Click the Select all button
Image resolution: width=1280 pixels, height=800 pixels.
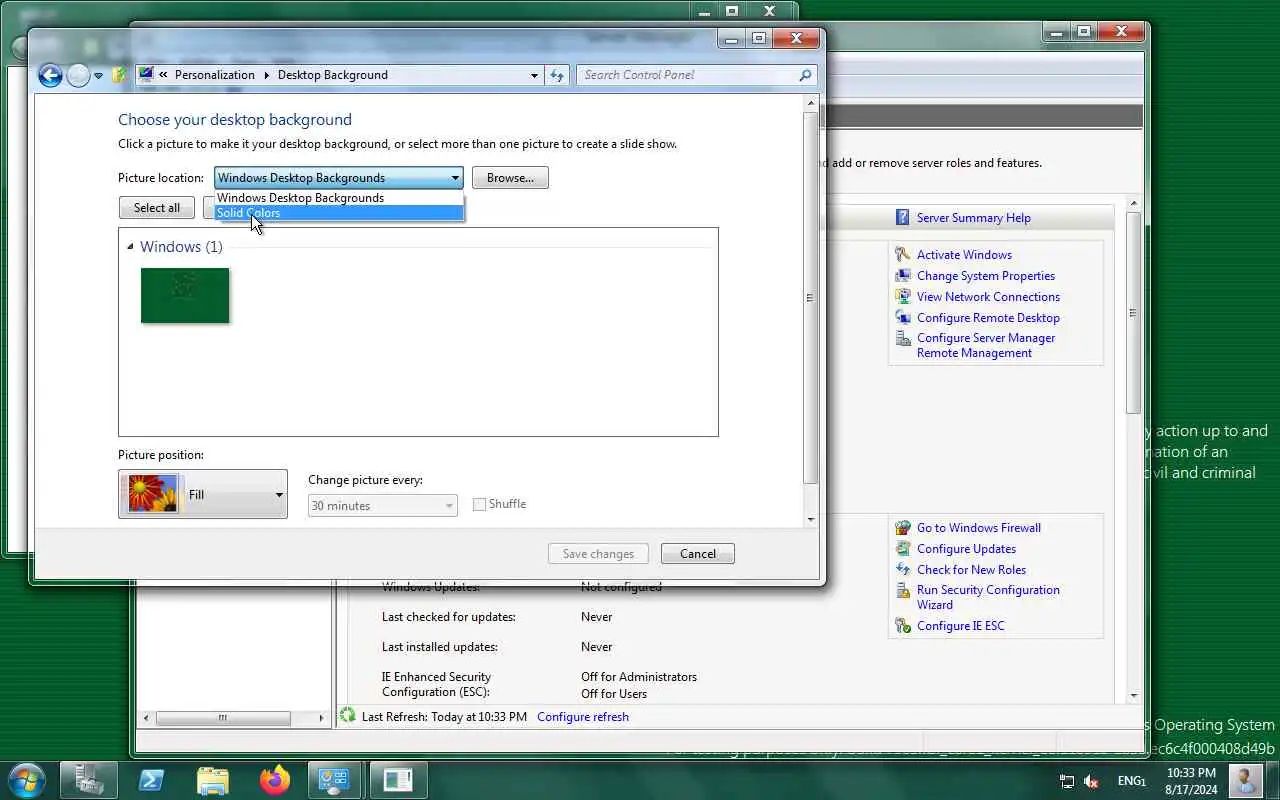coord(157,208)
